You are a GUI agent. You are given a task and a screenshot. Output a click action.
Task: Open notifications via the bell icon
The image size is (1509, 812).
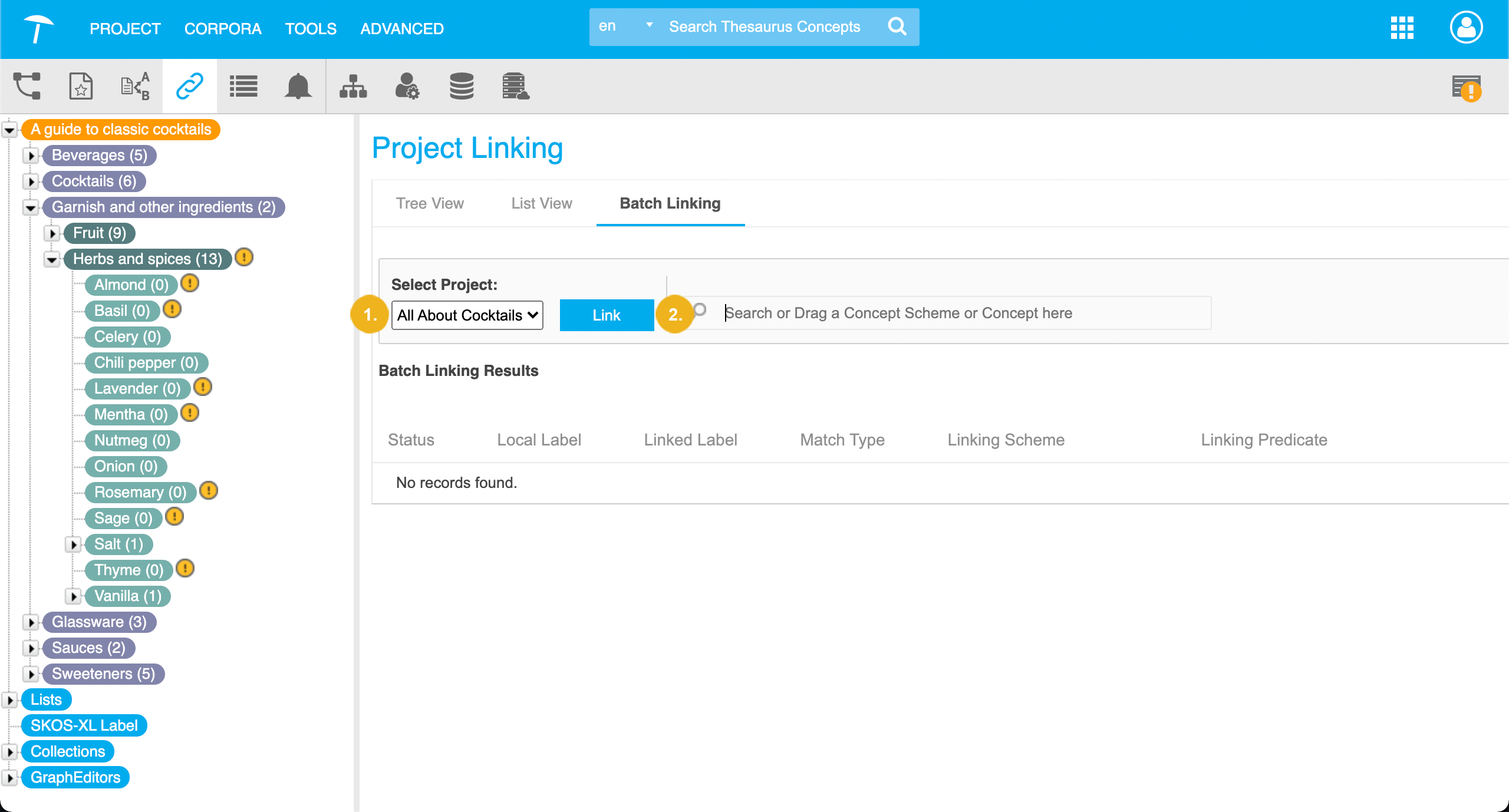click(x=297, y=86)
